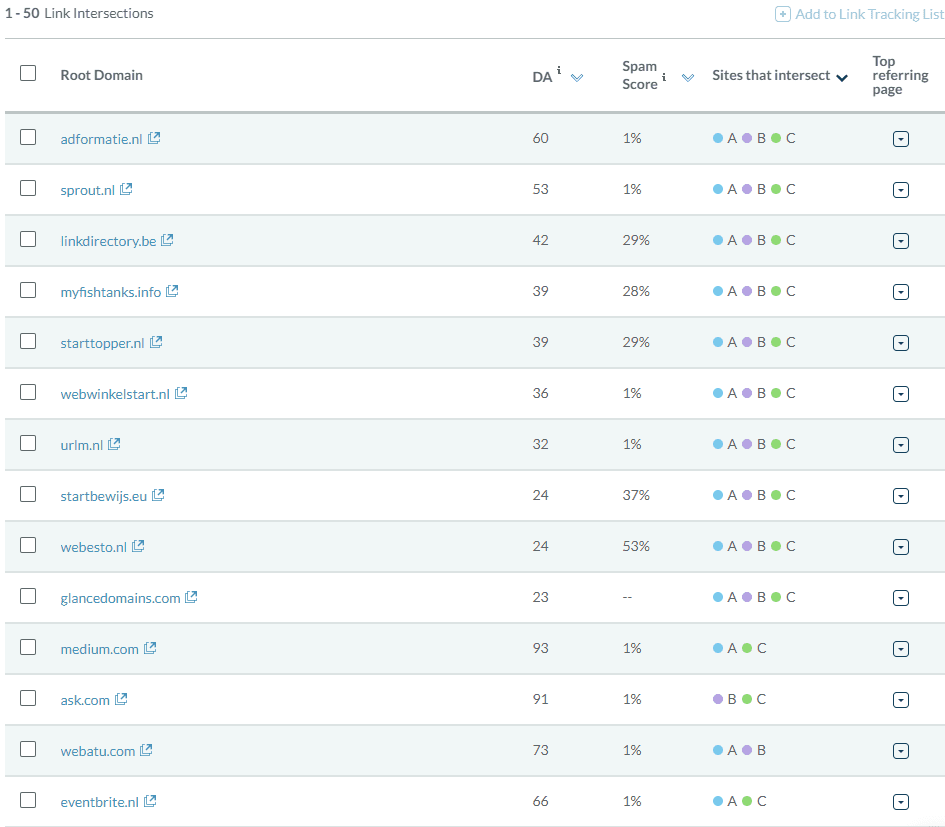Sort by DA using column arrow
This screenshot has height=827, width=945.
[x=577, y=78]
